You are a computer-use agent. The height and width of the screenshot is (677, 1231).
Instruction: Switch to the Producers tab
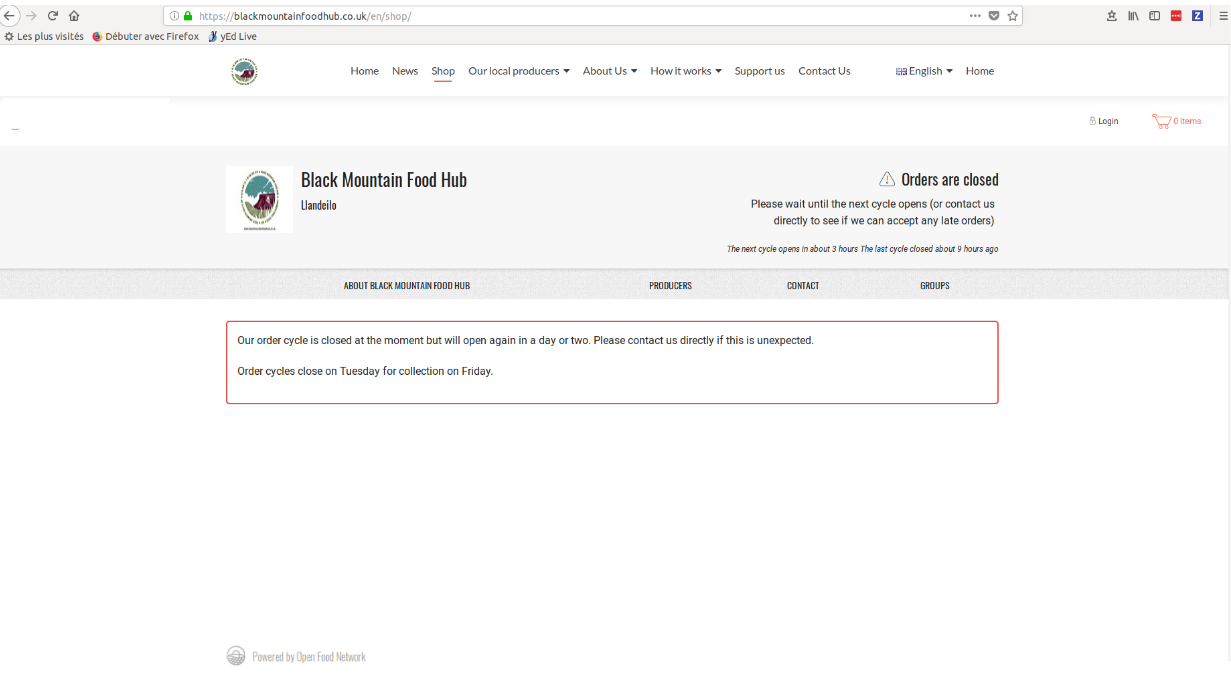(x=670, y=286)
